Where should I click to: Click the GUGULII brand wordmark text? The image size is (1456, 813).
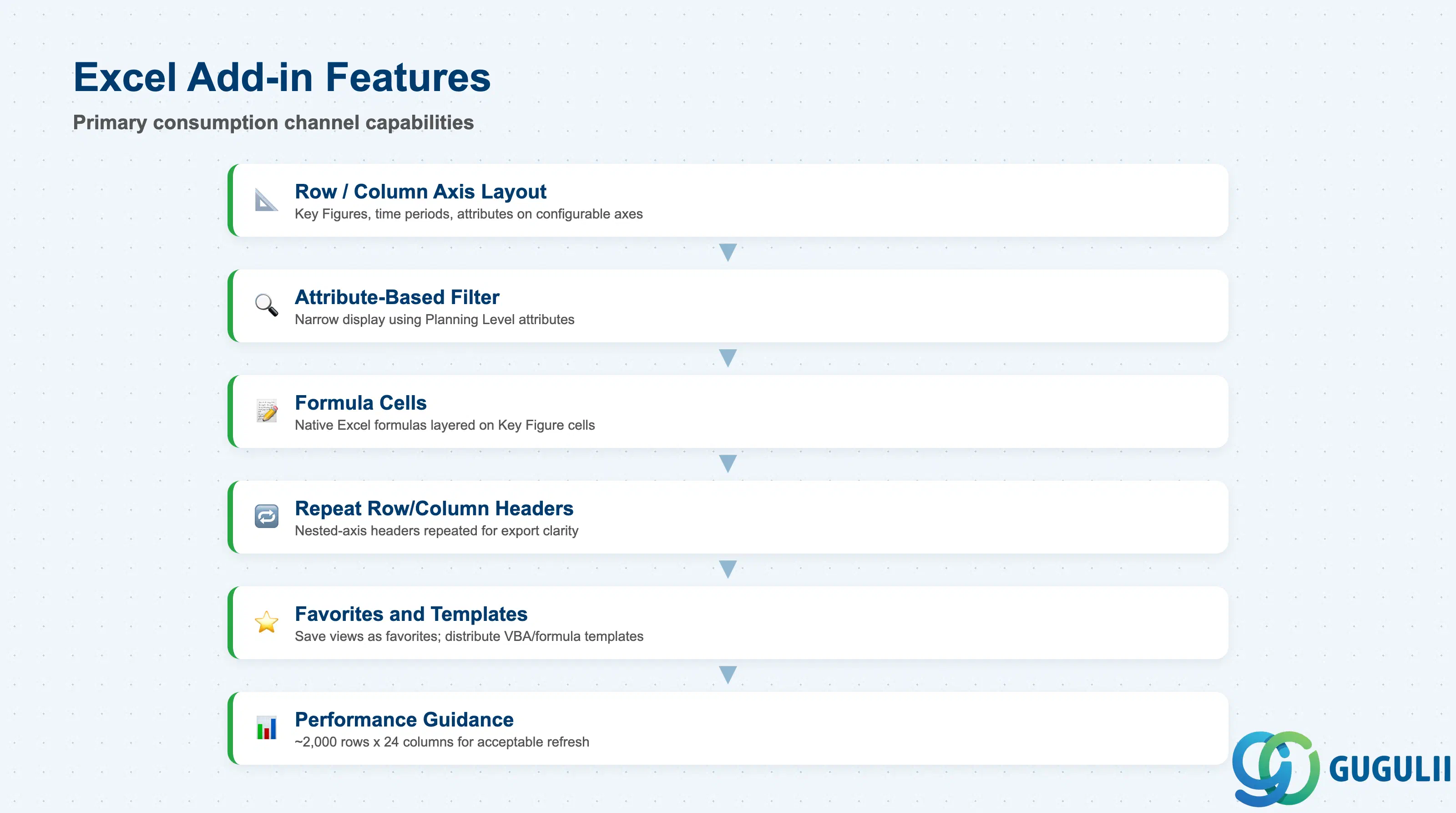click(x=1390, y=769)
